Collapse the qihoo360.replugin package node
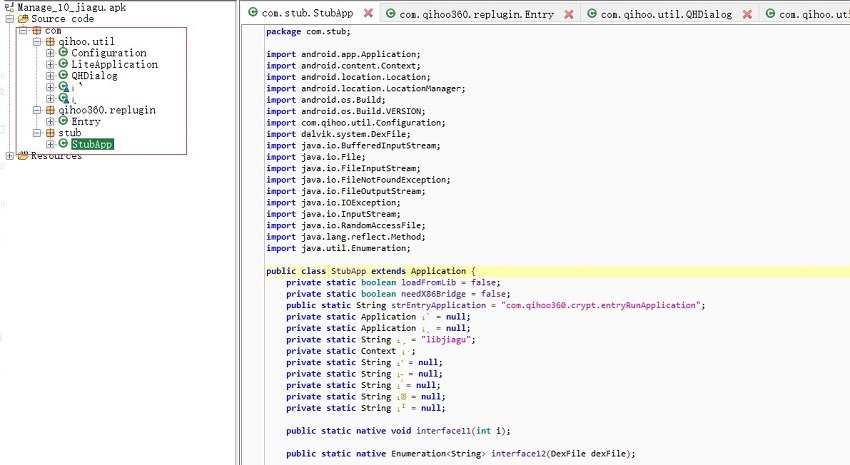 [x=37, y=110]
